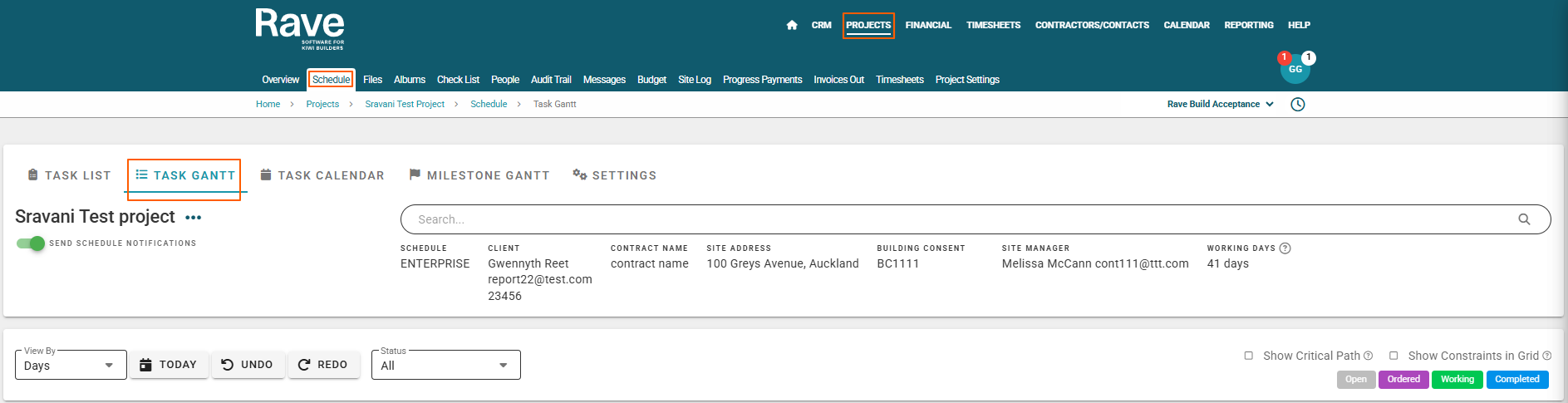Enable Show Constraints in Grid checkbox
Viewport: 1568px width, 403px height.
1394,356
